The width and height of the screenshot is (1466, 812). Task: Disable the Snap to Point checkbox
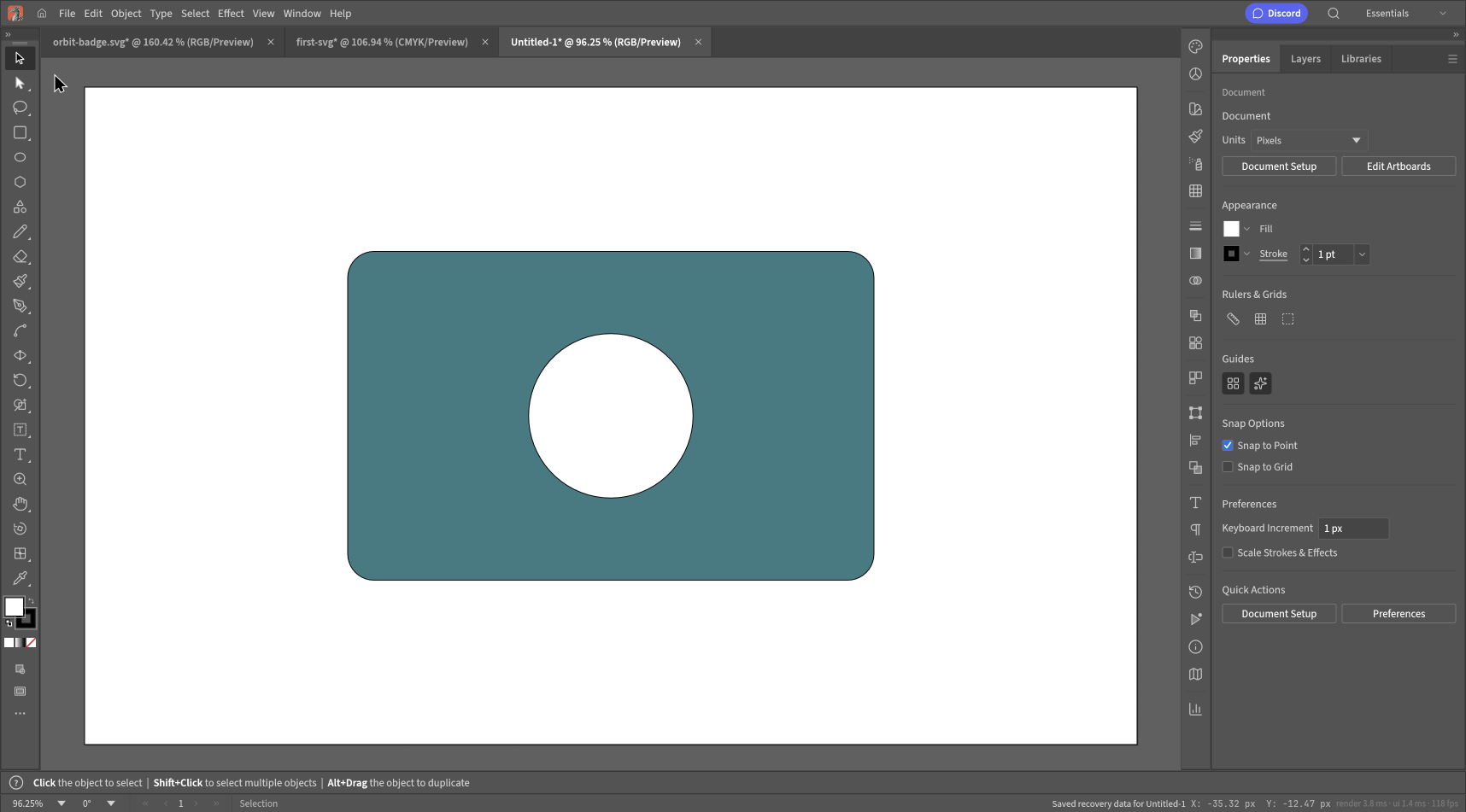(1228, 446)
